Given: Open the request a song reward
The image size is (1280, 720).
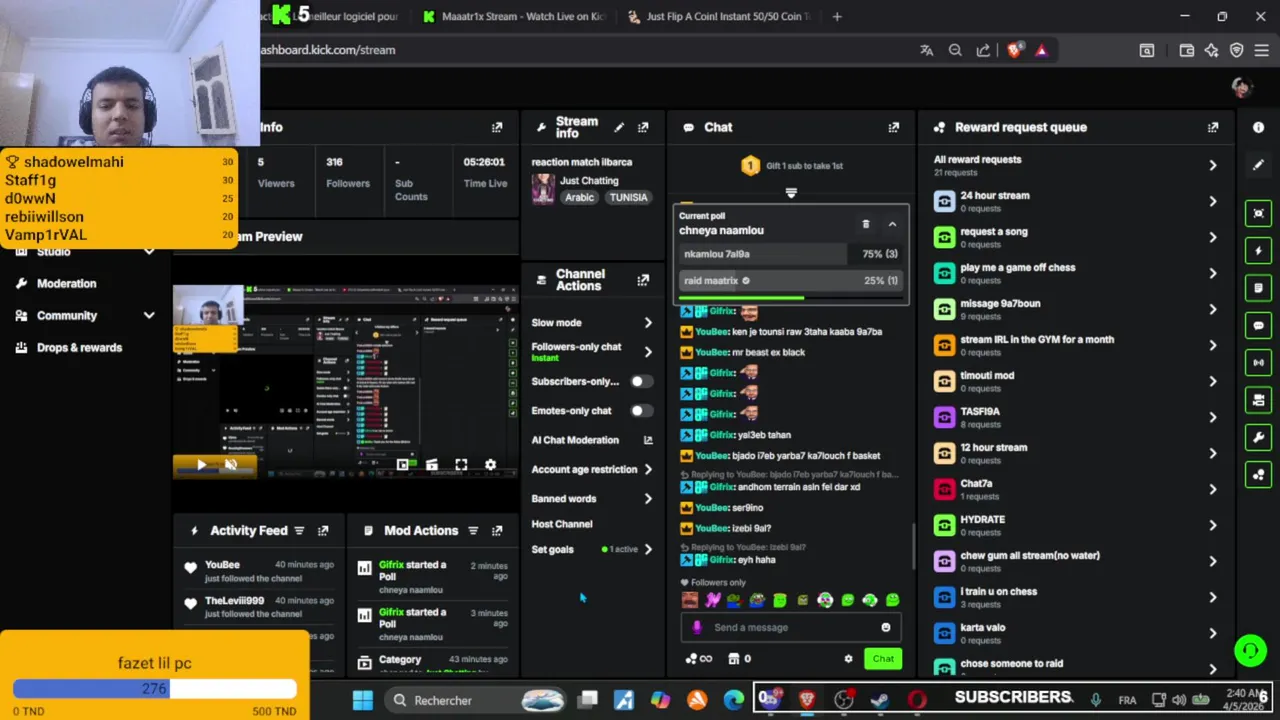Looking at the screenshot, I should [x=1077, y=237].
